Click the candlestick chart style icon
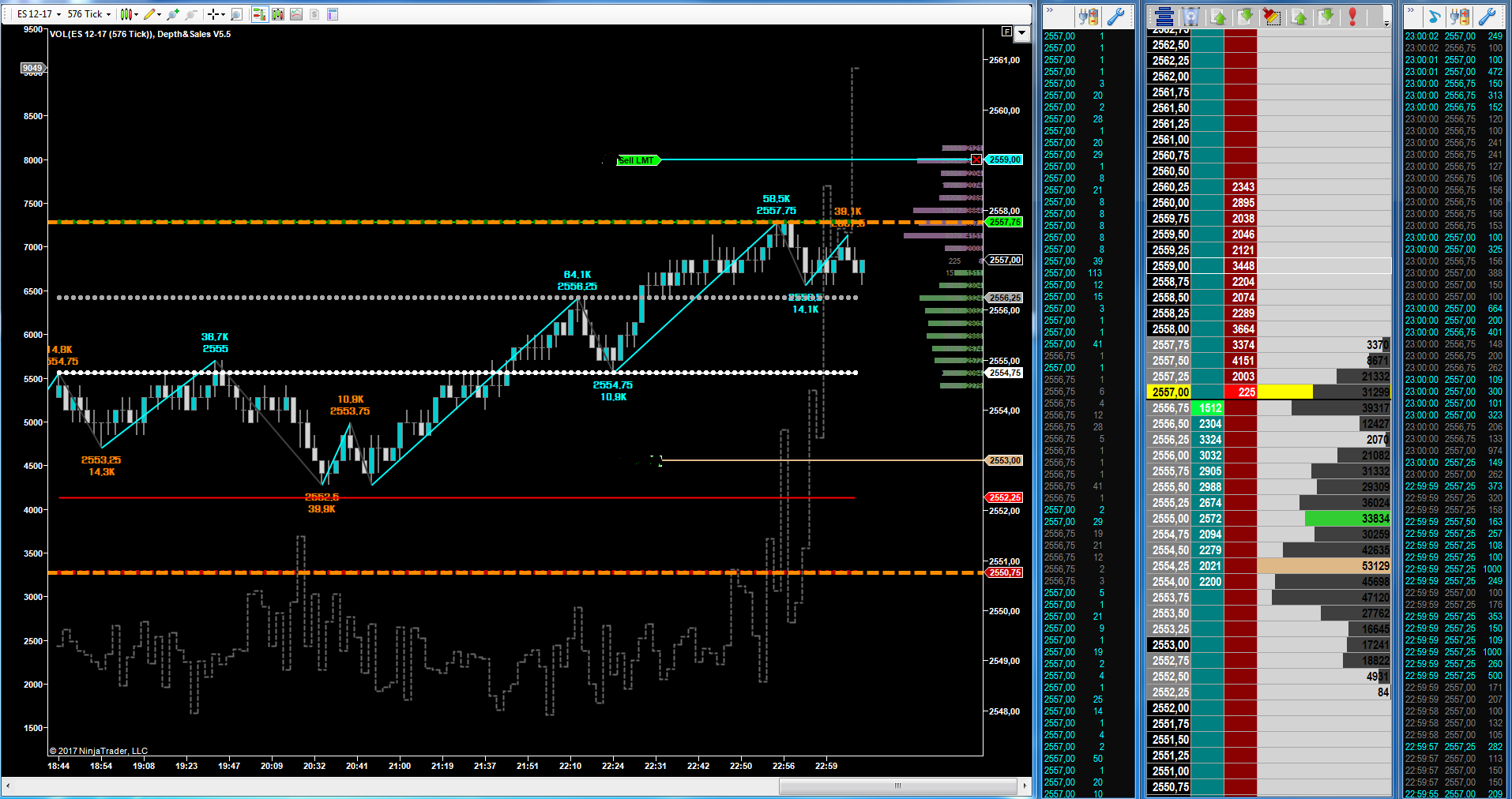 126,14
